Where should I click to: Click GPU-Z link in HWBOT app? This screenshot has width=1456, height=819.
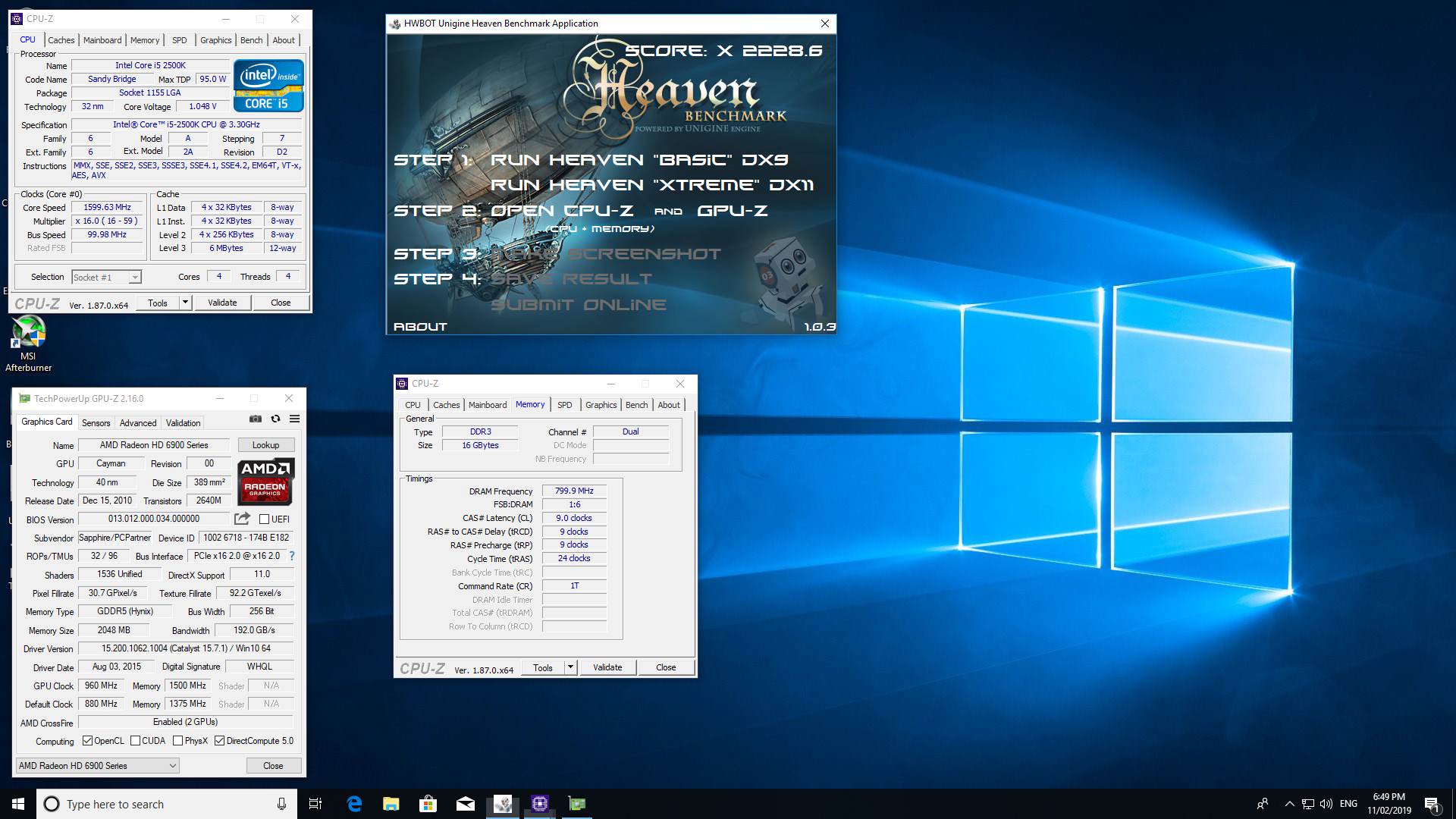(732, 211)
